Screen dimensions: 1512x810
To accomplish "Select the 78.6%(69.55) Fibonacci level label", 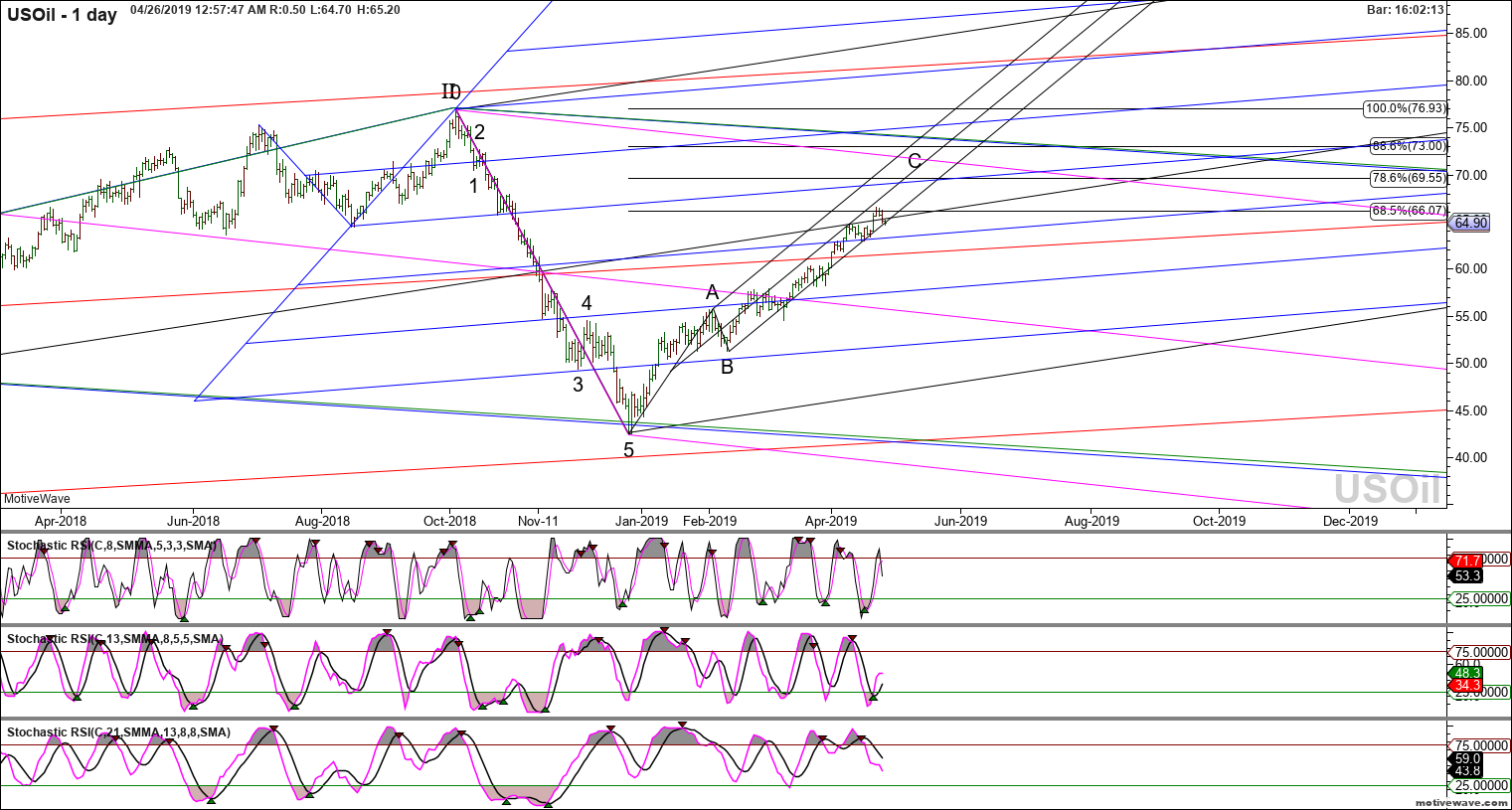I will (x=1409, y=178).
